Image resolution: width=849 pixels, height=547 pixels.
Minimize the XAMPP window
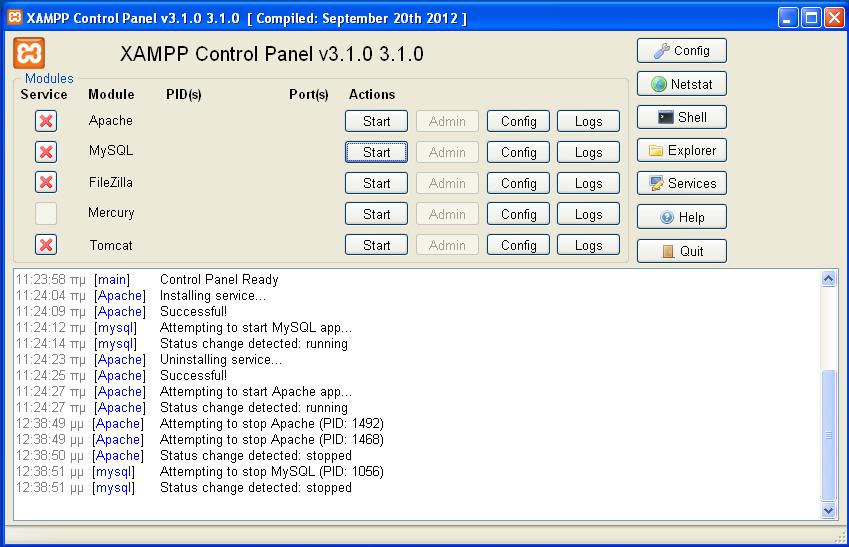[x=788, y=18]
